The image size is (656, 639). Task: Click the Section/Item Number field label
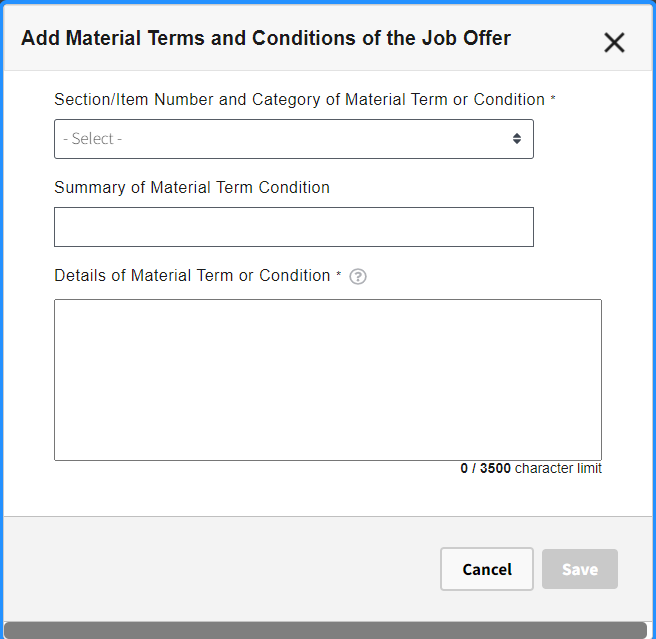(x=299, y=99)
